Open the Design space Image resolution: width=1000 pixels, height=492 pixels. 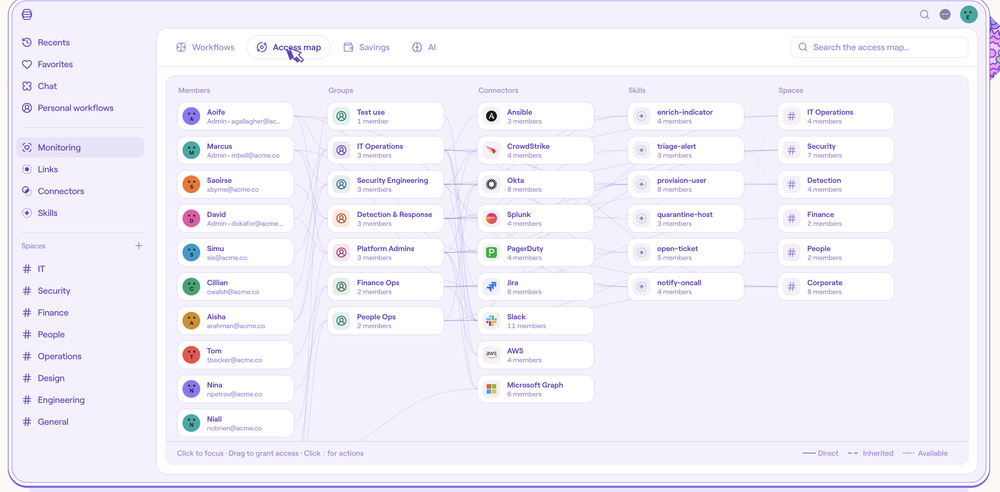[x=80, y=378]
